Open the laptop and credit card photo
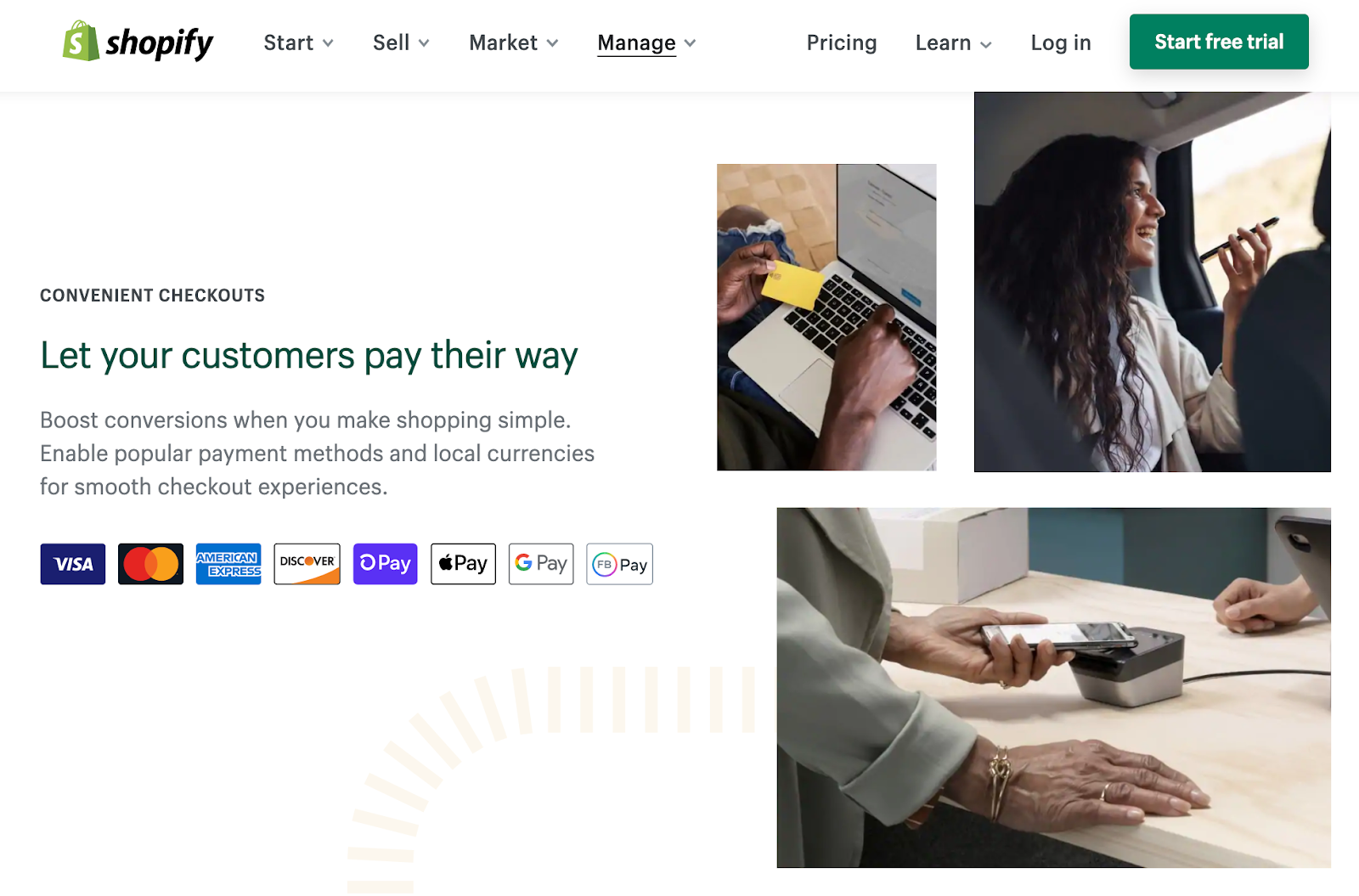Screen dimensions: 1359x896 [x=826, y=317]
